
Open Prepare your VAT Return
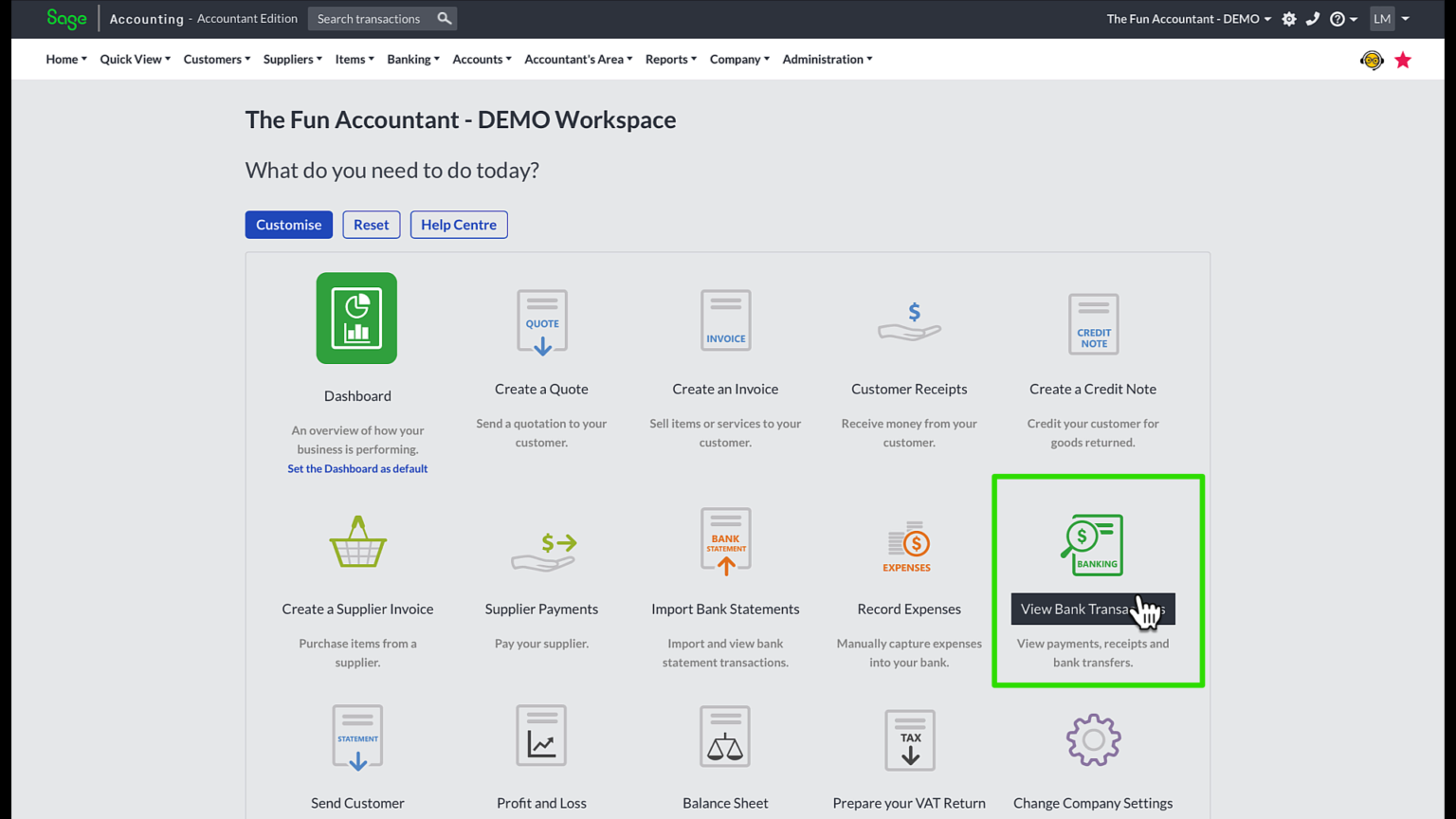tap(908, 739)
